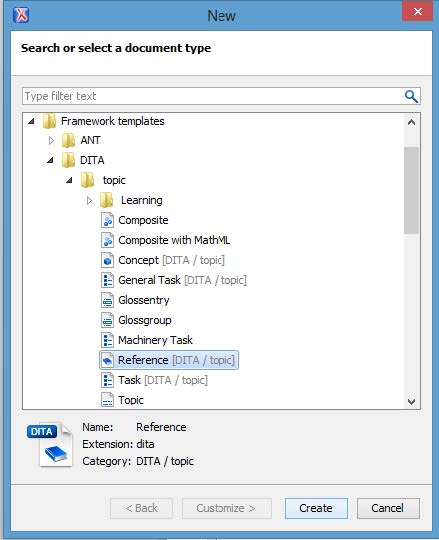Click the Create button
The width and height of the screenshot is (439, 540).
[316, 508]
